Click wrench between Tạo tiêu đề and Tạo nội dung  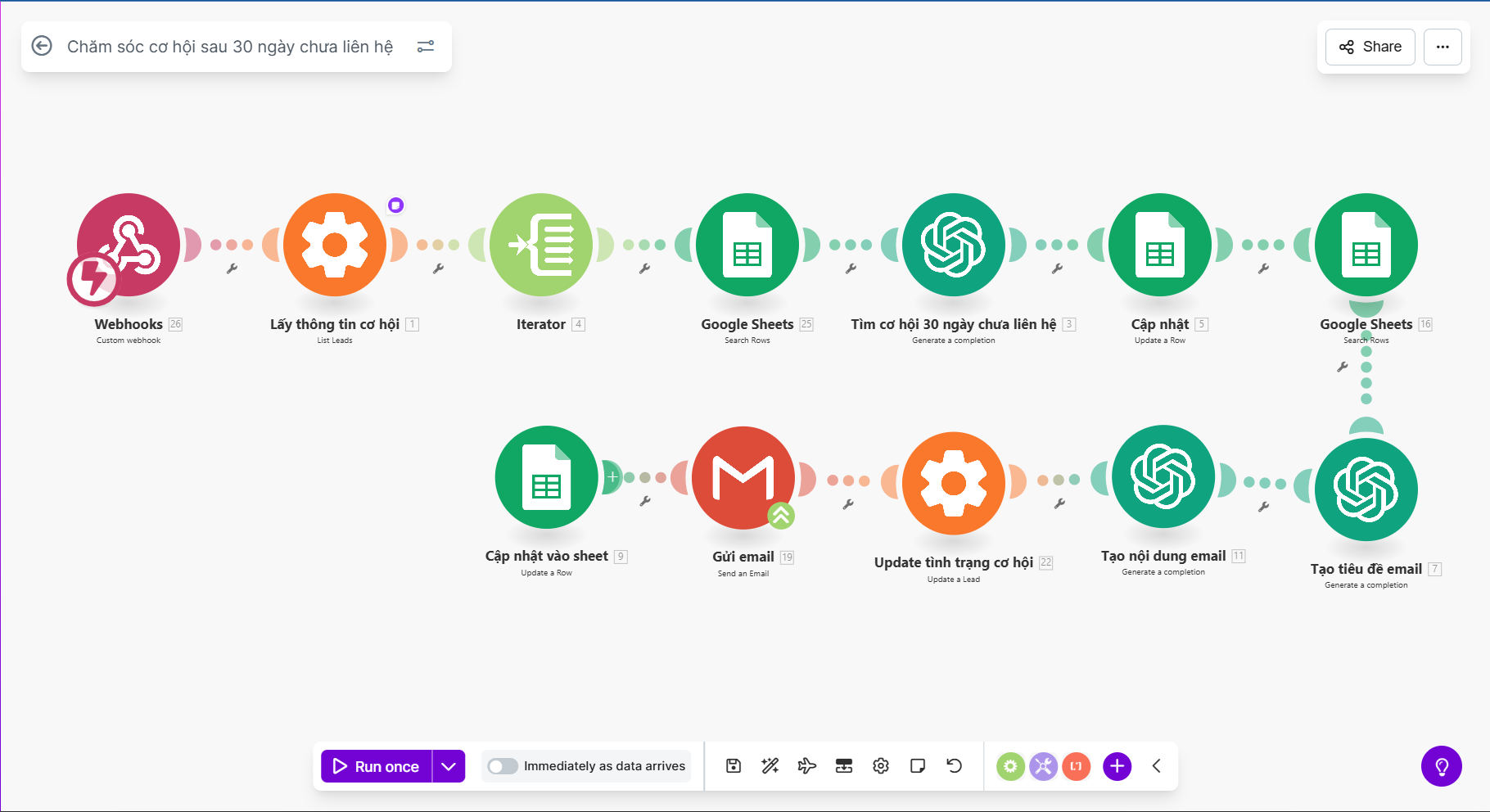pos(1263,508)
